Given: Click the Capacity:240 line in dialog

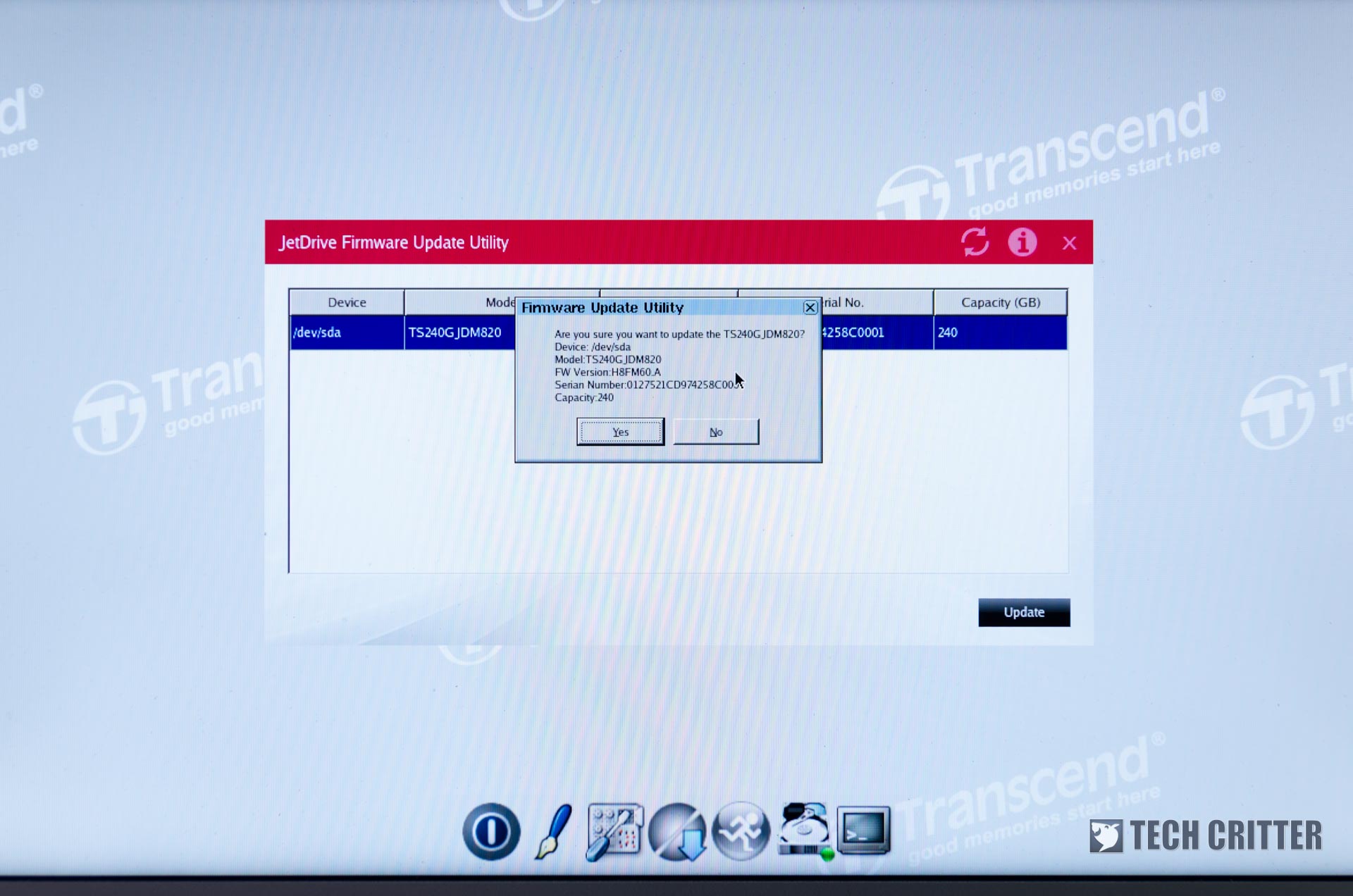Looking at the screenshot, I should coord(584,397).
